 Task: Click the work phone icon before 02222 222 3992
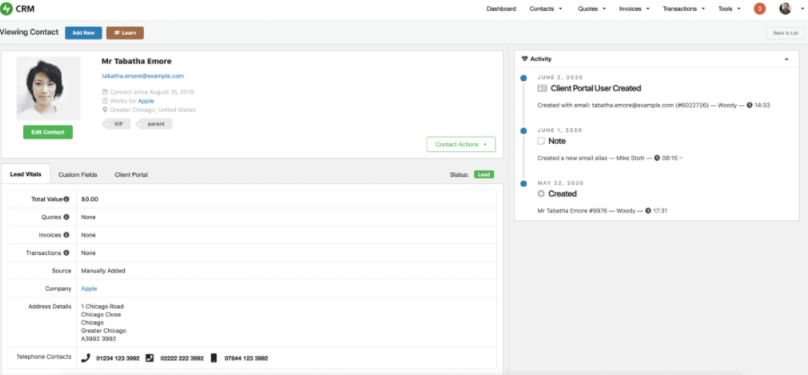(x=149, y=358)
